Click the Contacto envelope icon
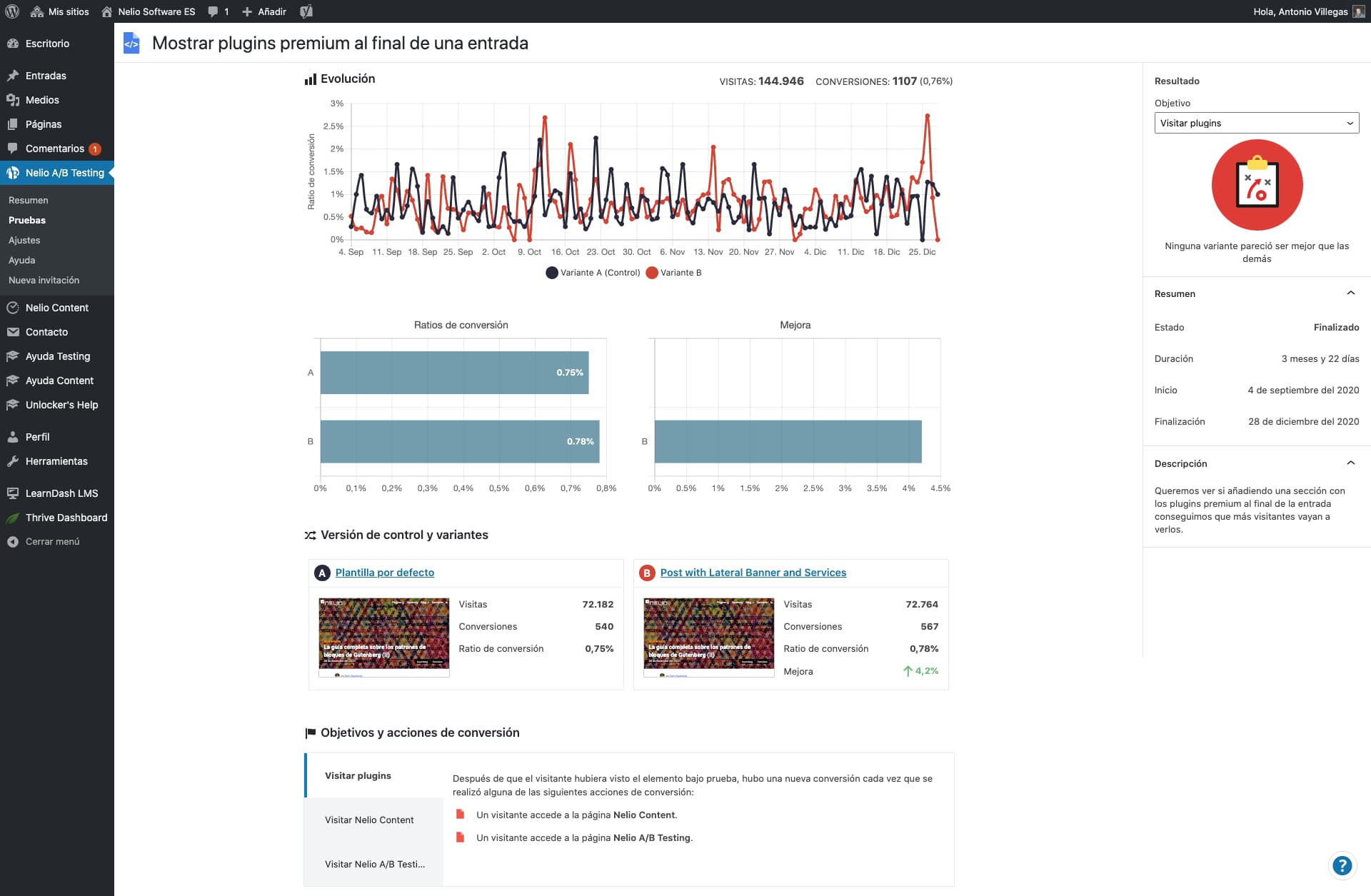 [13, 332]
